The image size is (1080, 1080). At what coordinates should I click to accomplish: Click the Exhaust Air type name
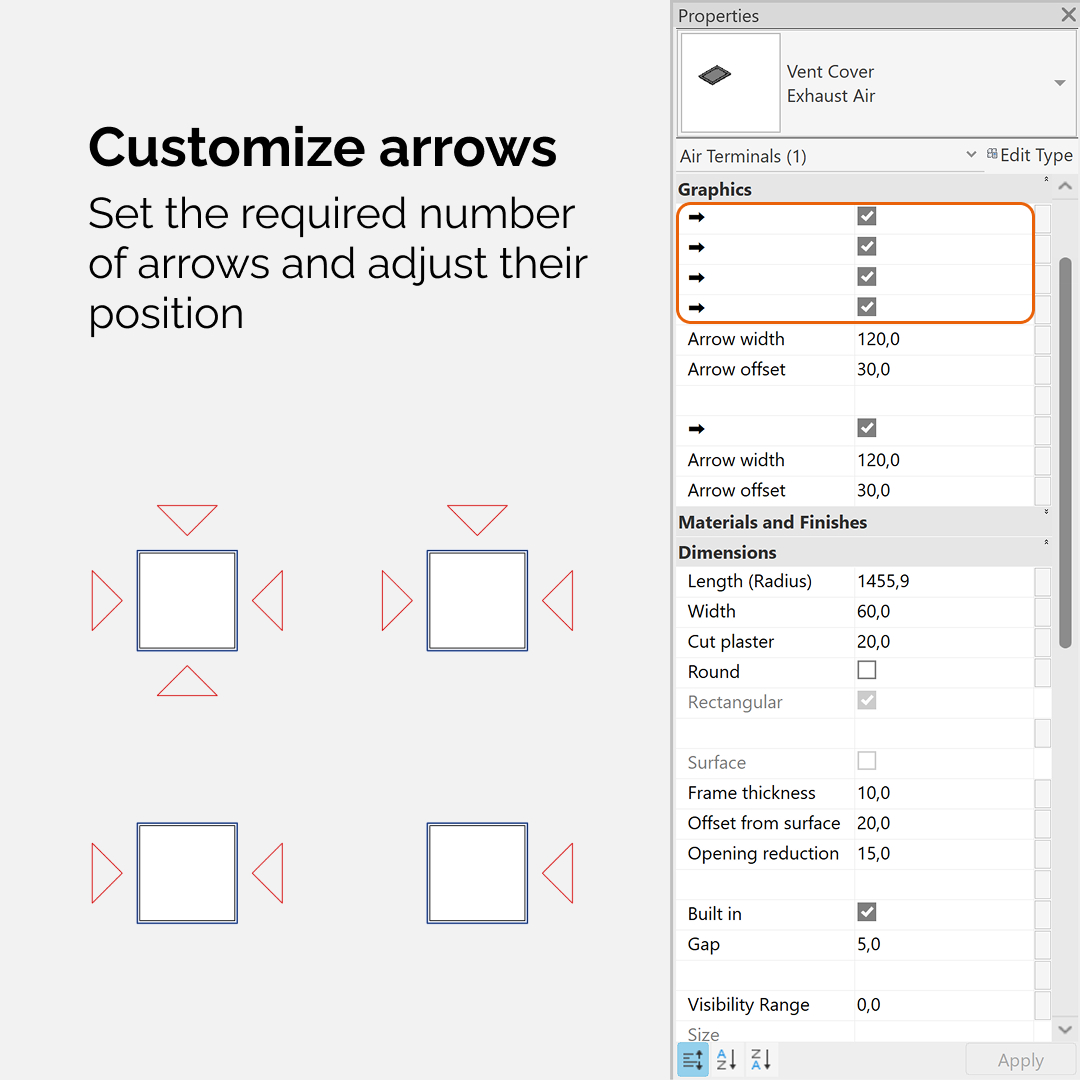pyautogui.click(x=831, y=96)
